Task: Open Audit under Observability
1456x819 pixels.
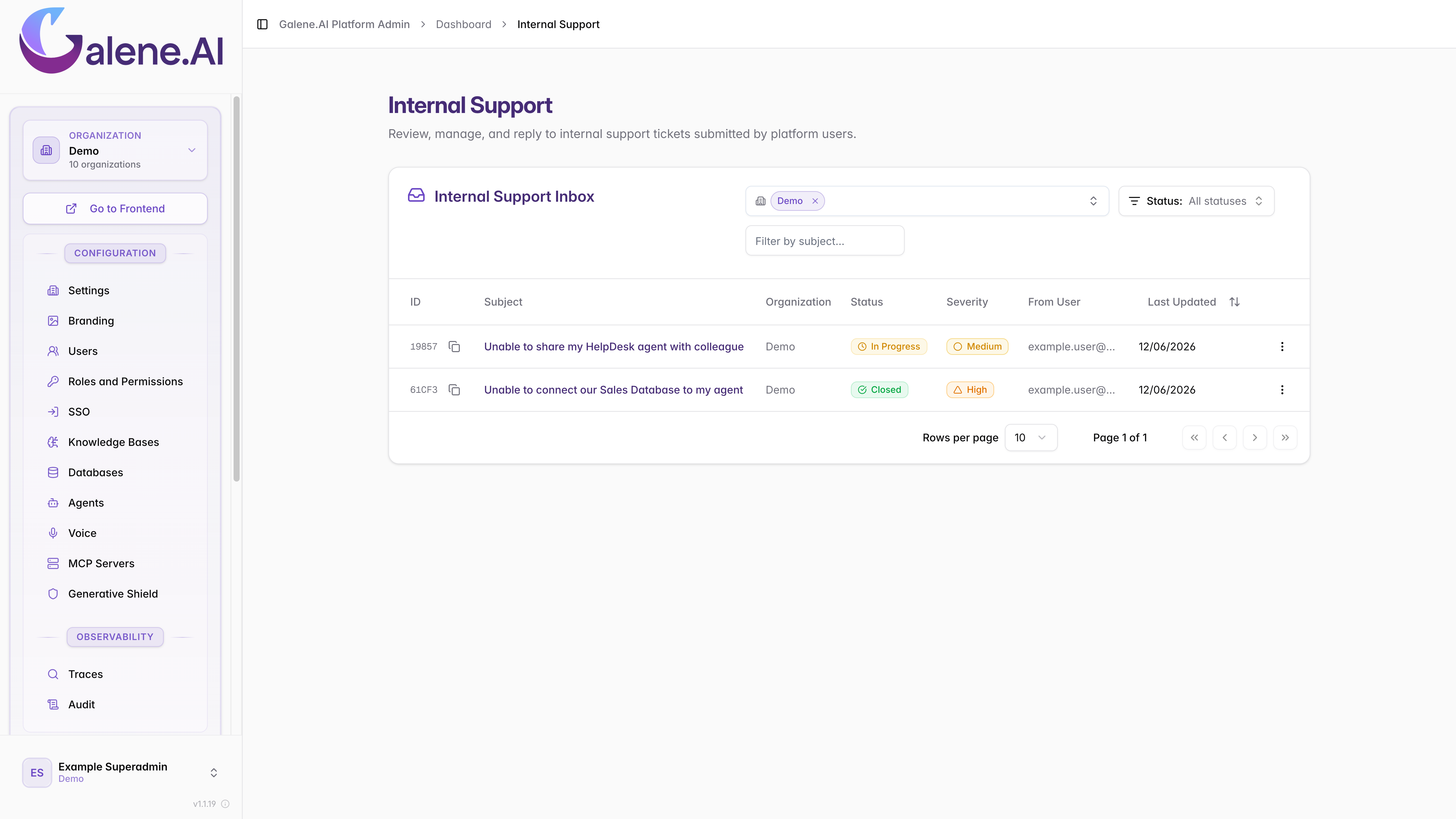Action: point(115,705)
